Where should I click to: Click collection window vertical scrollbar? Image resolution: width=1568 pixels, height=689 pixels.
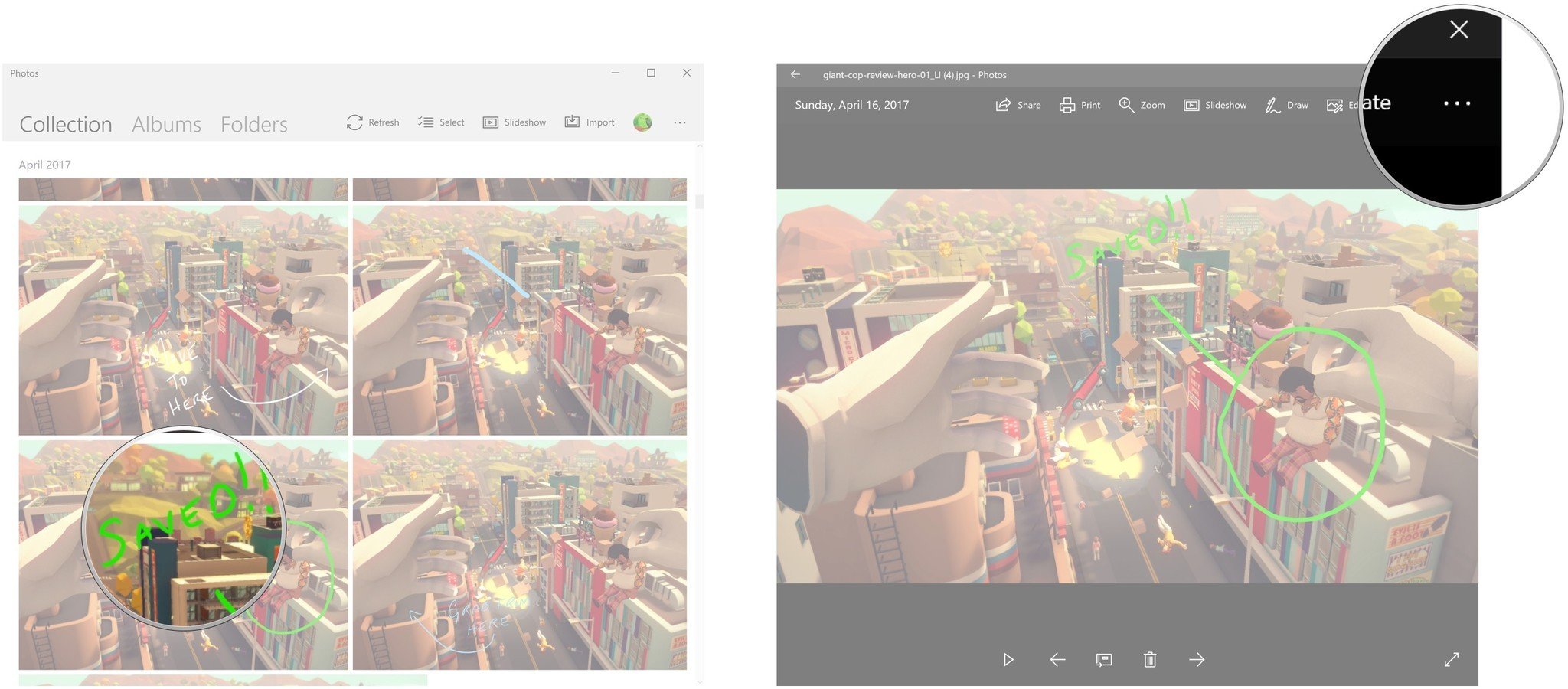(699, 202)
